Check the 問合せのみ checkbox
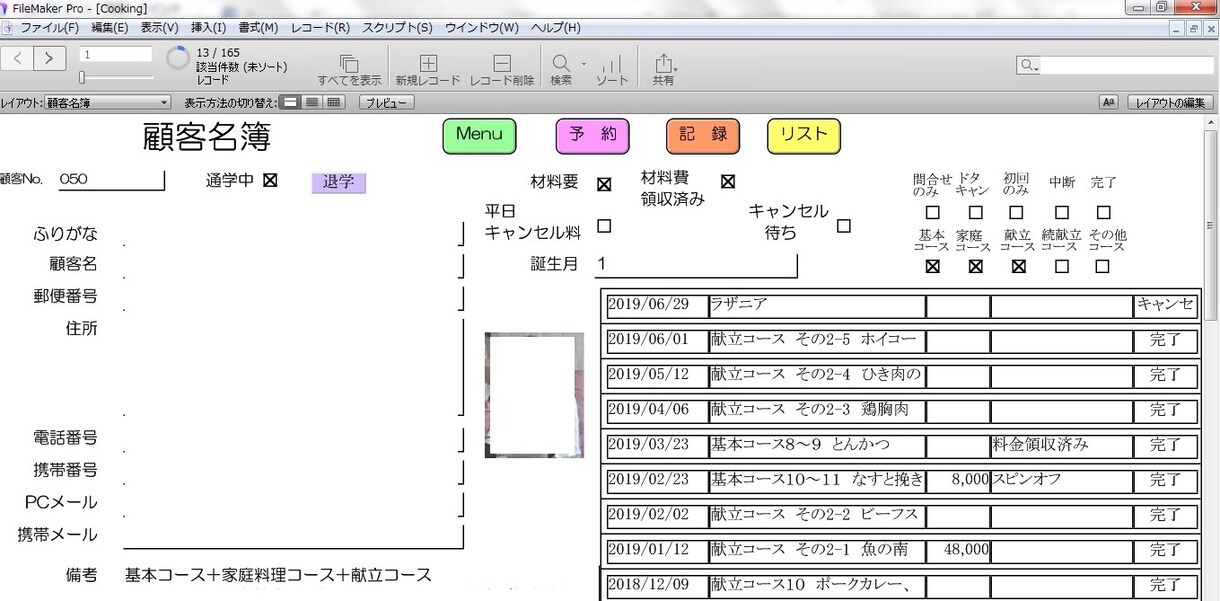 coord(933,212)
